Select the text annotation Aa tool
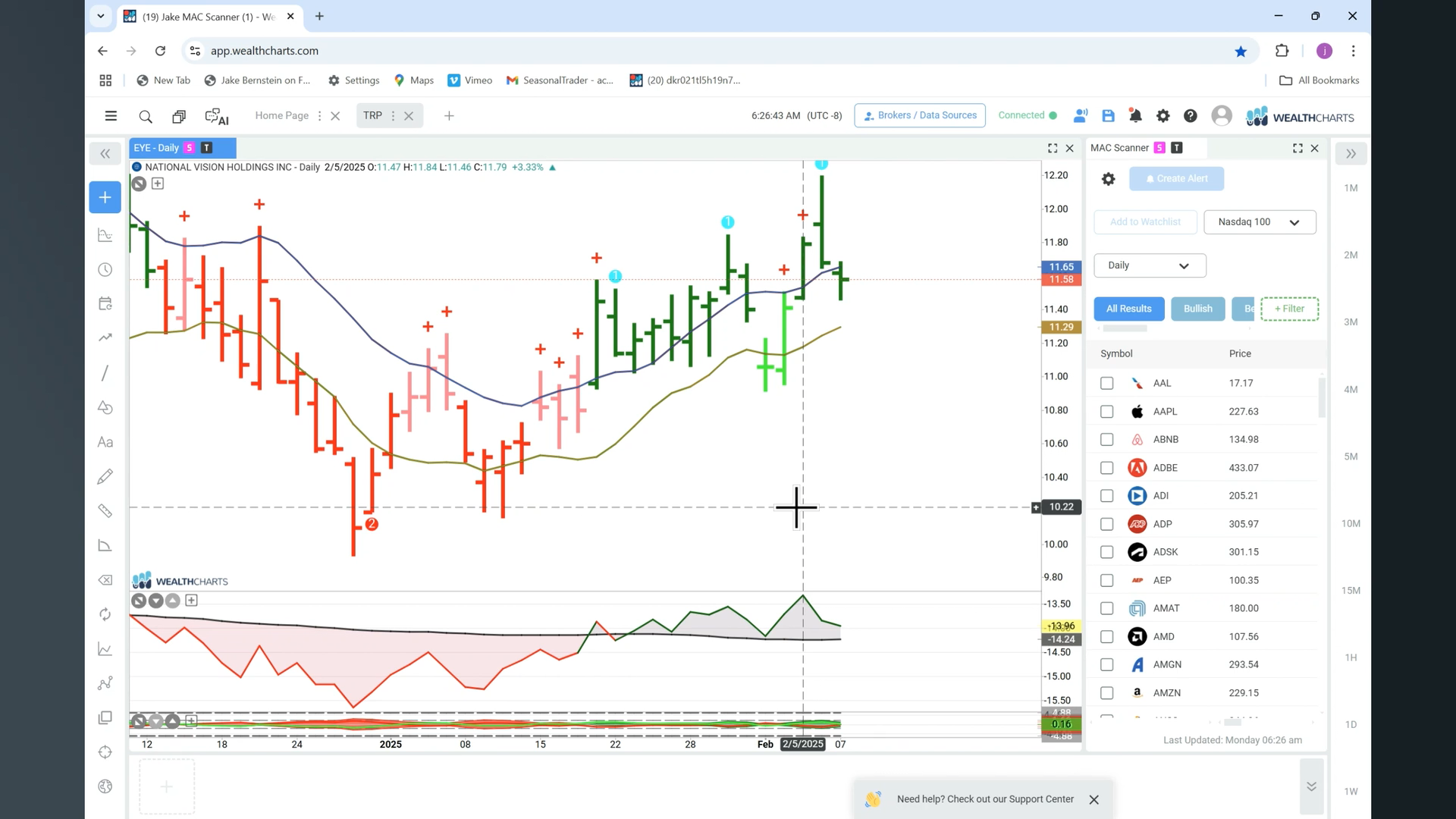This screenshot has width=1456, height=819. point(105,442)
